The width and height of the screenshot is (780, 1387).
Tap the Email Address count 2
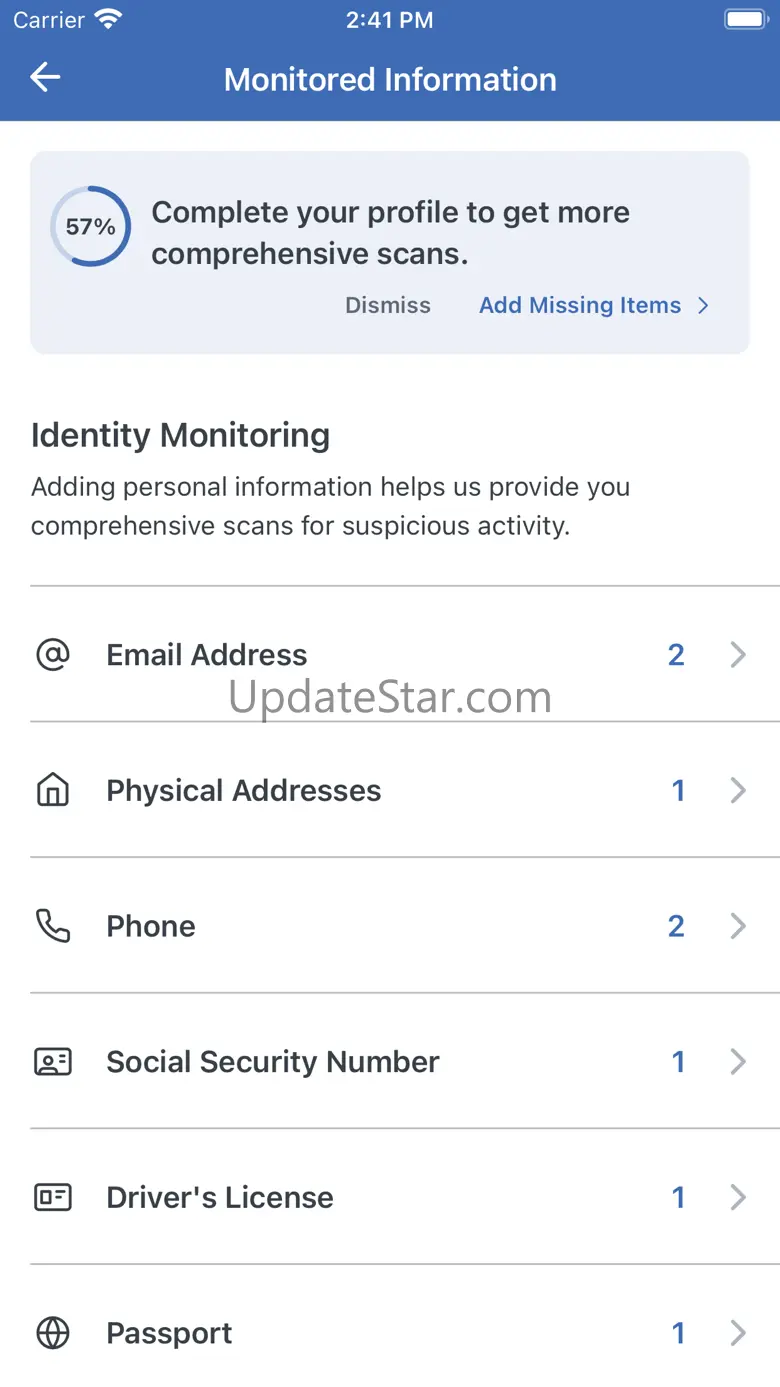677,655
